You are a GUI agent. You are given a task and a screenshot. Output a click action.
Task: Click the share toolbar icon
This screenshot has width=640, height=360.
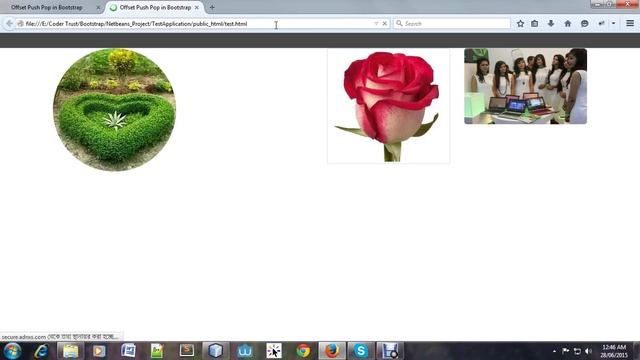point(601,24)
